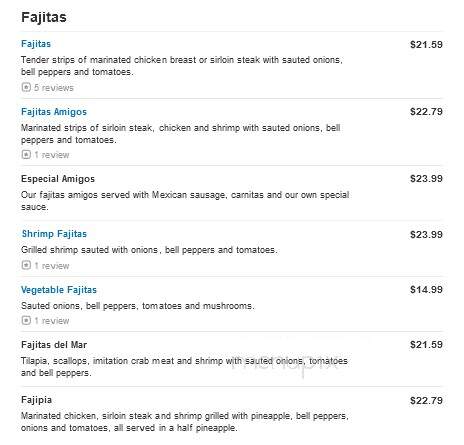Open the Vegetable Fajitas link
Image resolution: width=464 pixels, height=445 pixels.
click(x=59, y=290)
